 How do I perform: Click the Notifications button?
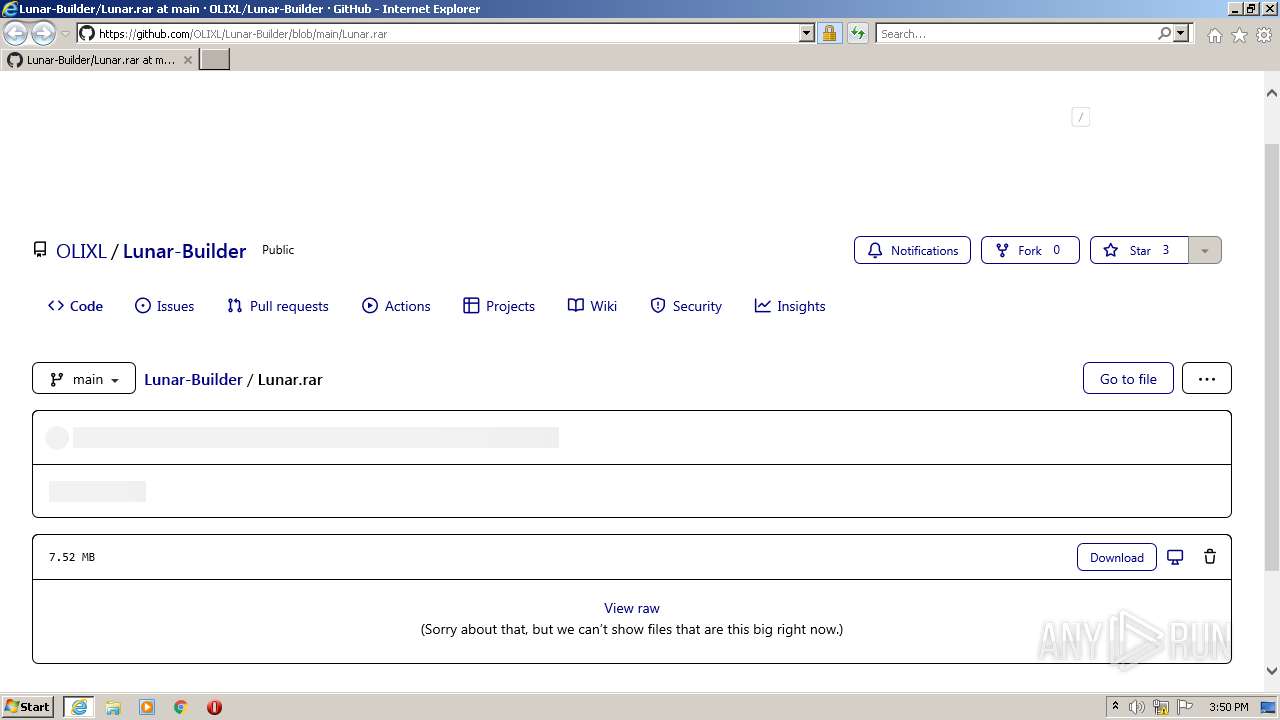(x=912, y=250)
